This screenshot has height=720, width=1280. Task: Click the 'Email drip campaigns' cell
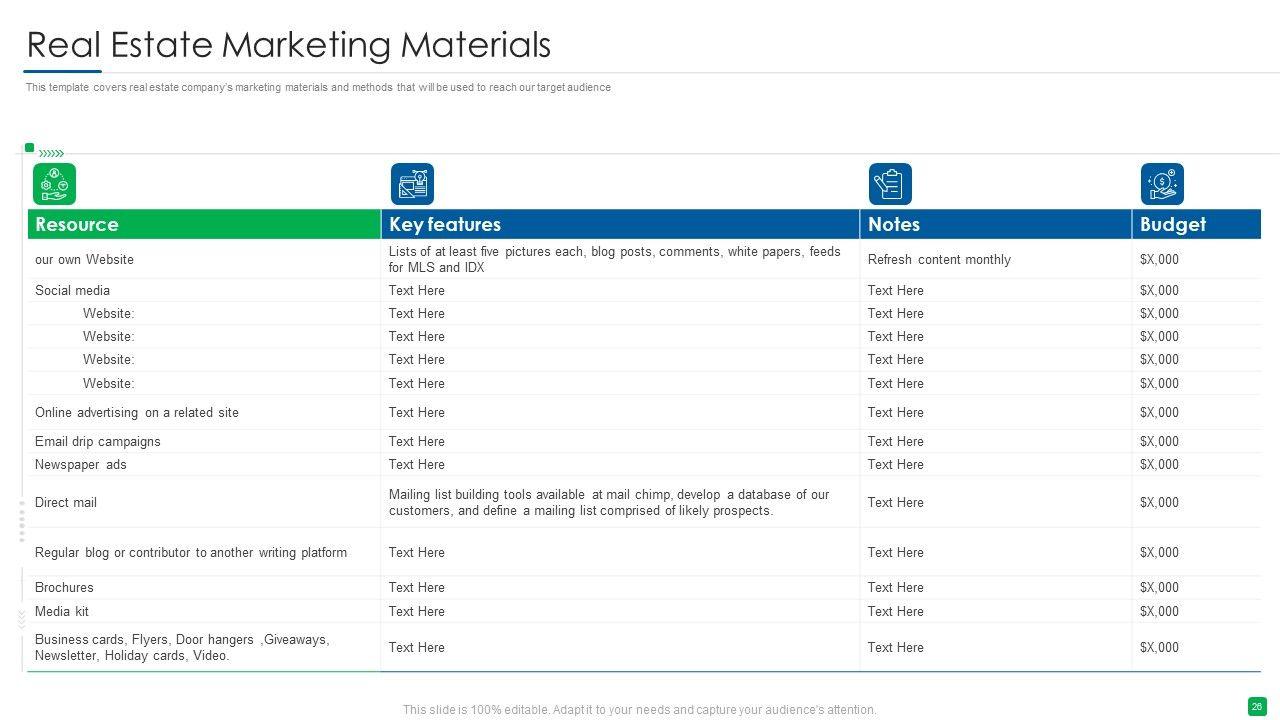(x=98, y=441)
